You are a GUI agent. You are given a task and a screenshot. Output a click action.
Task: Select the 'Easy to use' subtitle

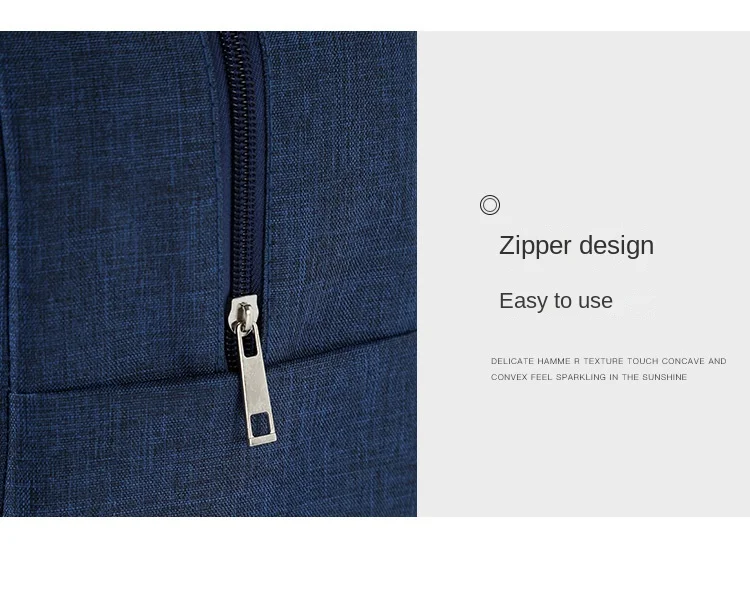(x=556, y=301)
